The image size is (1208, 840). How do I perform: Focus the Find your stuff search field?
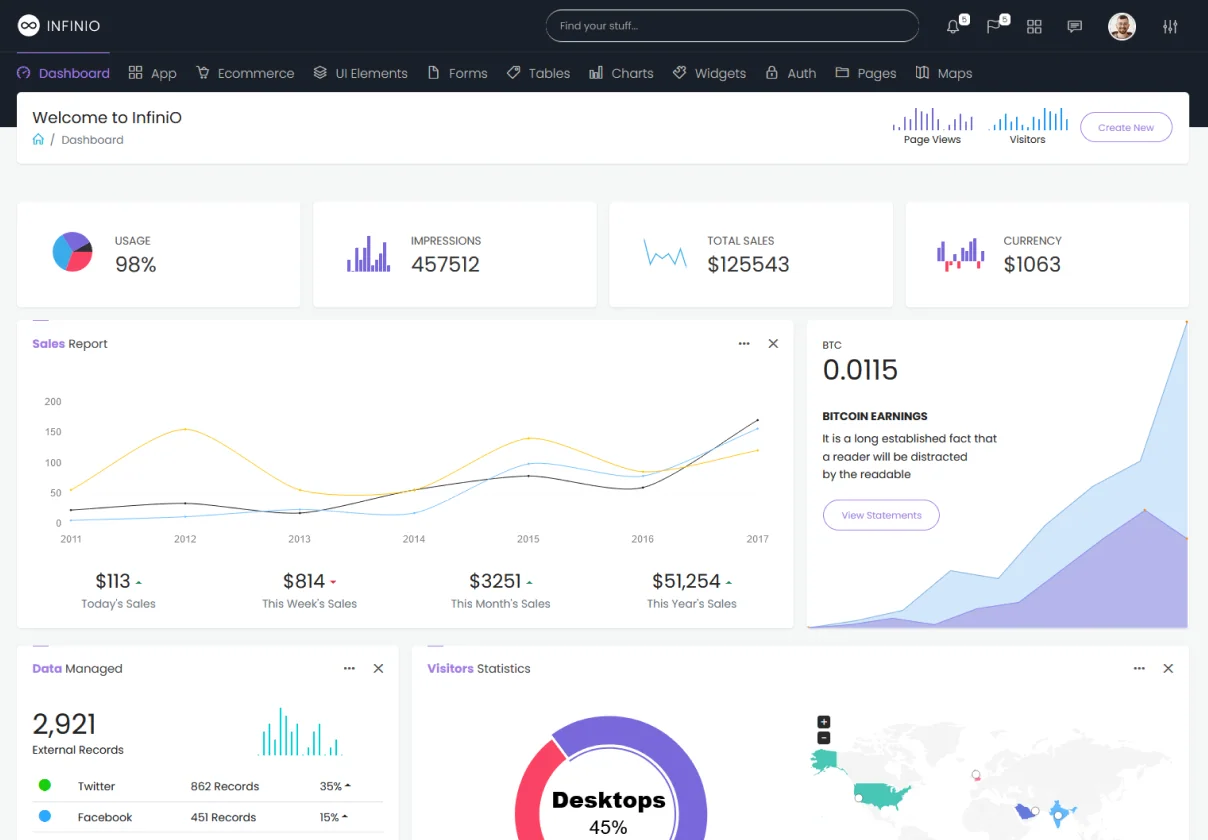click(732, 26)
